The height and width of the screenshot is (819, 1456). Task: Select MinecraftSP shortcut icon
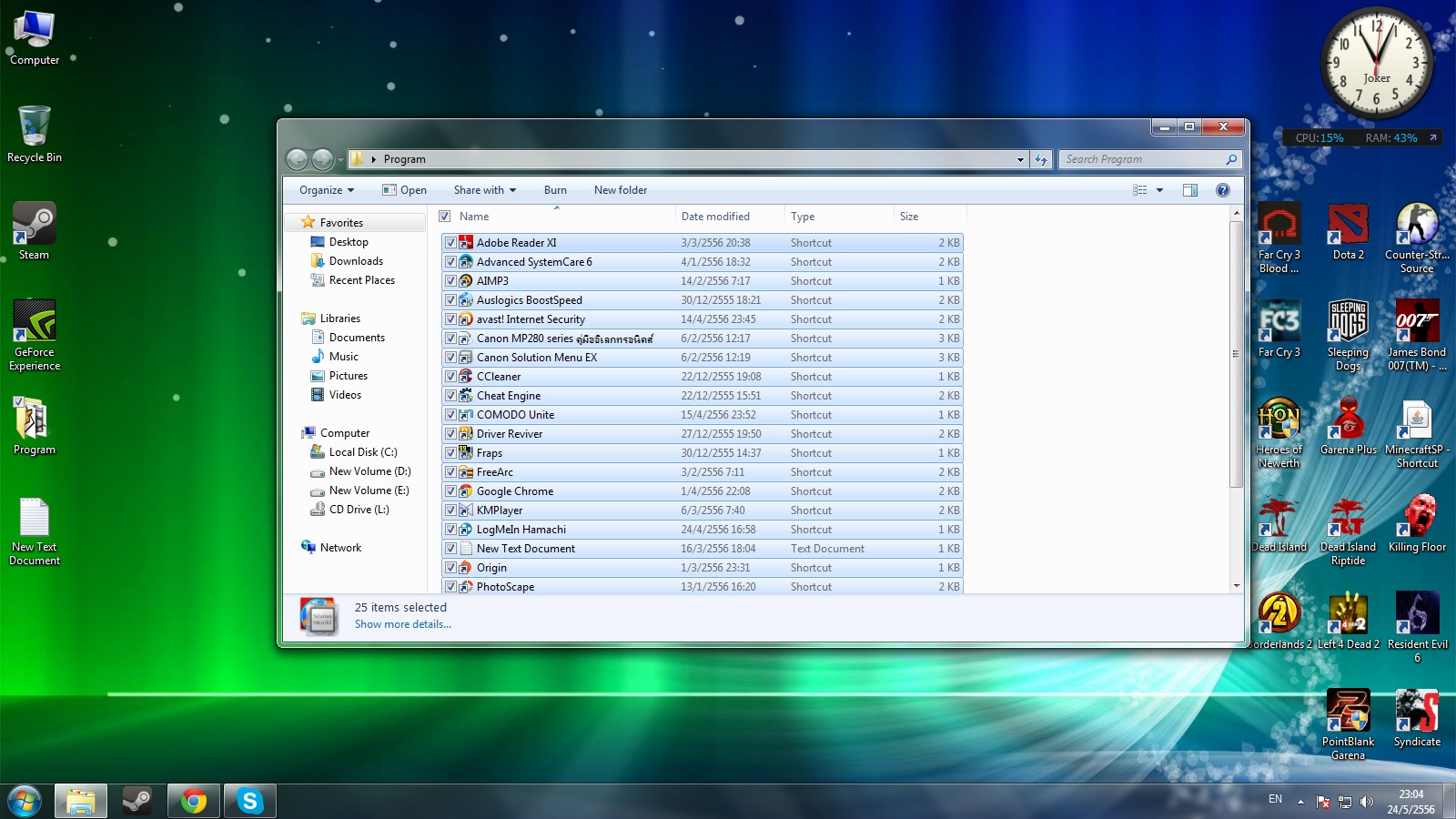[x=1417, y=433]
